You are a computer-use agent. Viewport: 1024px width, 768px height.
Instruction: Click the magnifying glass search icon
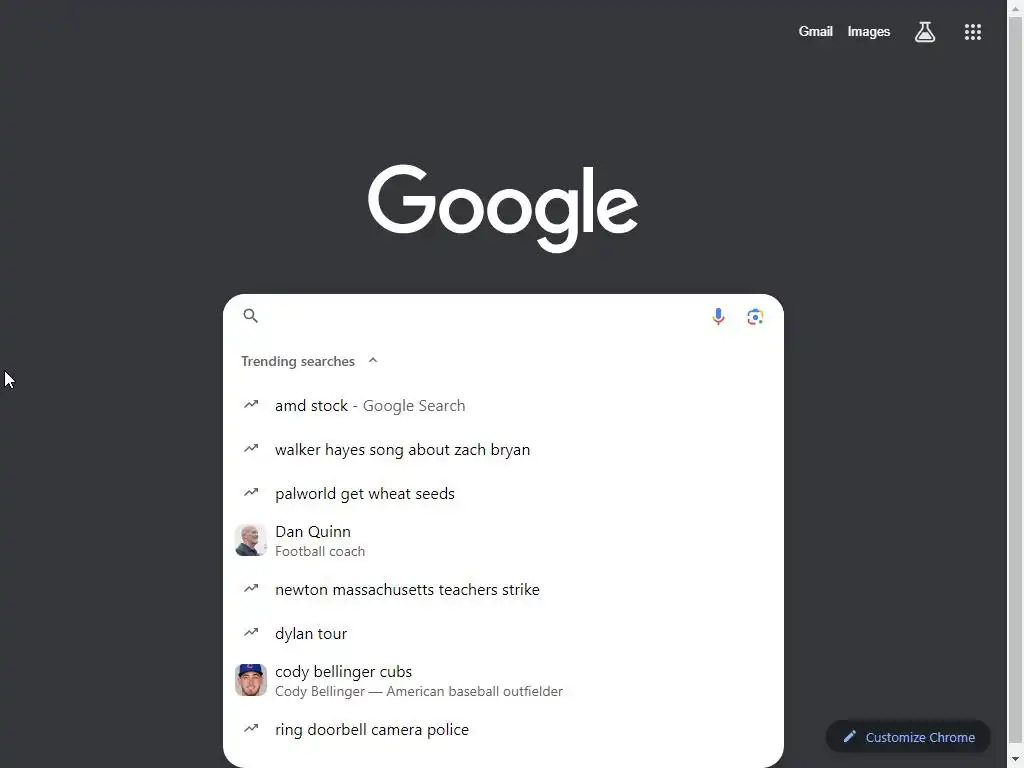[251, 316]
